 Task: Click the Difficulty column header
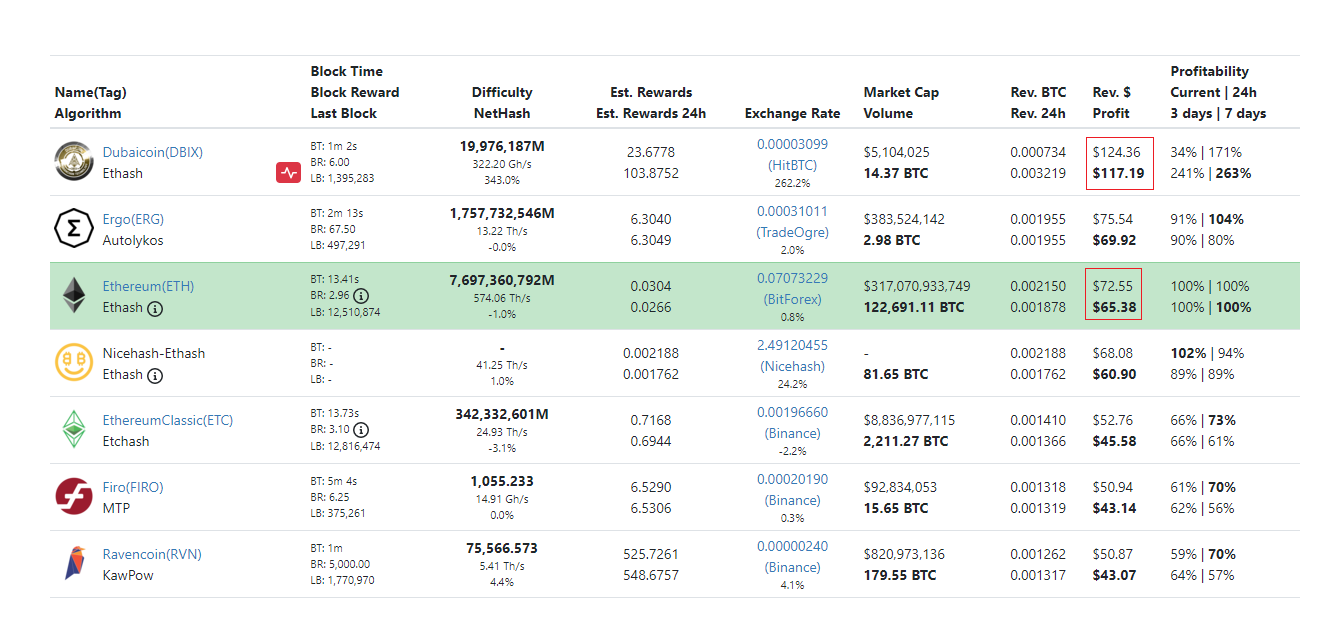[x=502, y=92]
